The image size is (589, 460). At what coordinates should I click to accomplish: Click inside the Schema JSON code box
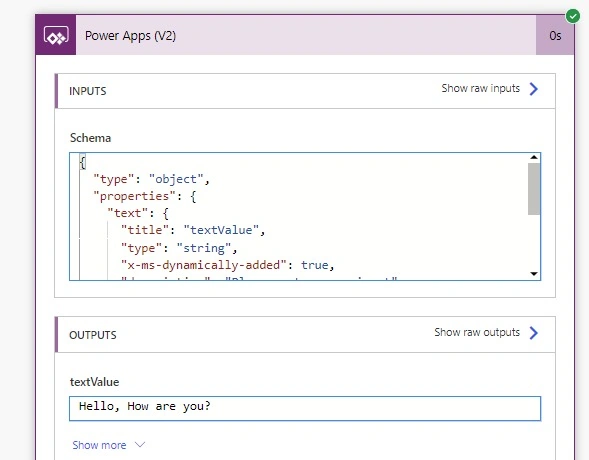click(299, 216)
